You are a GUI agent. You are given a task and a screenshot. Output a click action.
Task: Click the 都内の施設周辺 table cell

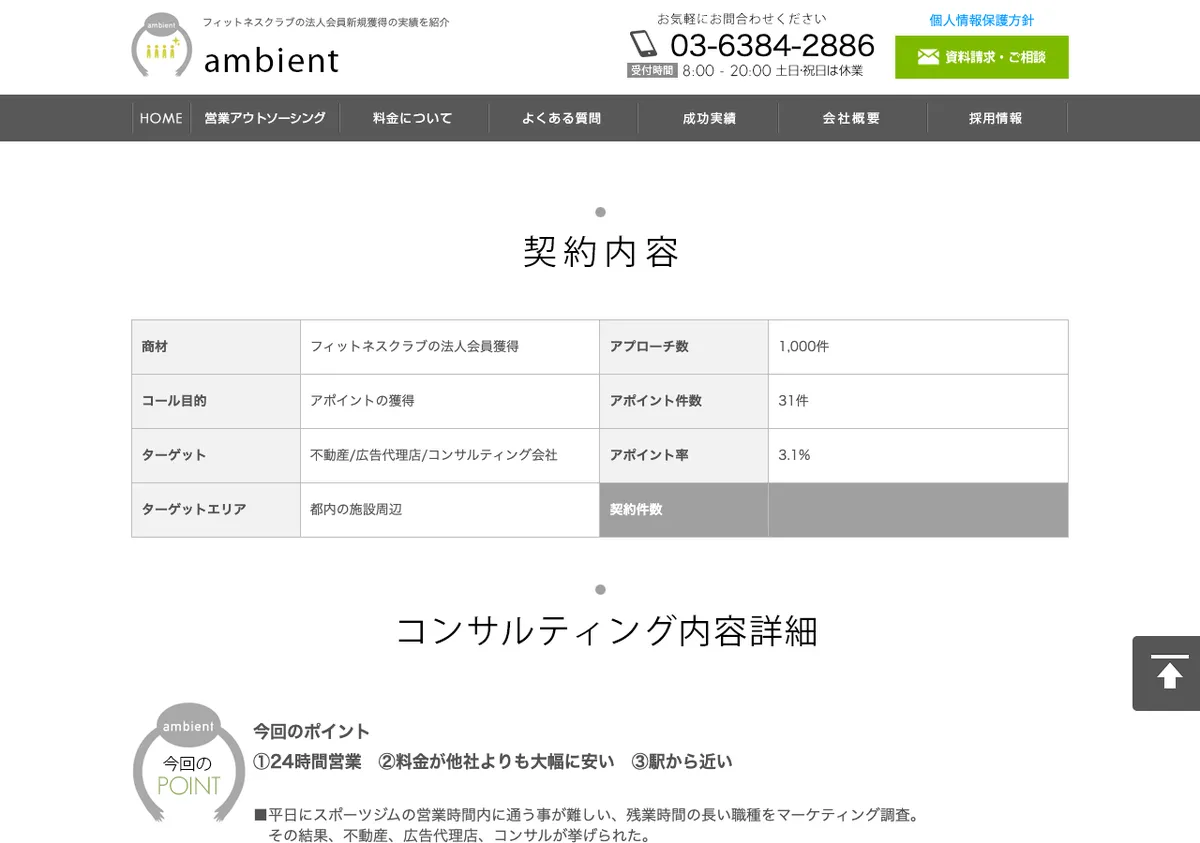[450, 510]
